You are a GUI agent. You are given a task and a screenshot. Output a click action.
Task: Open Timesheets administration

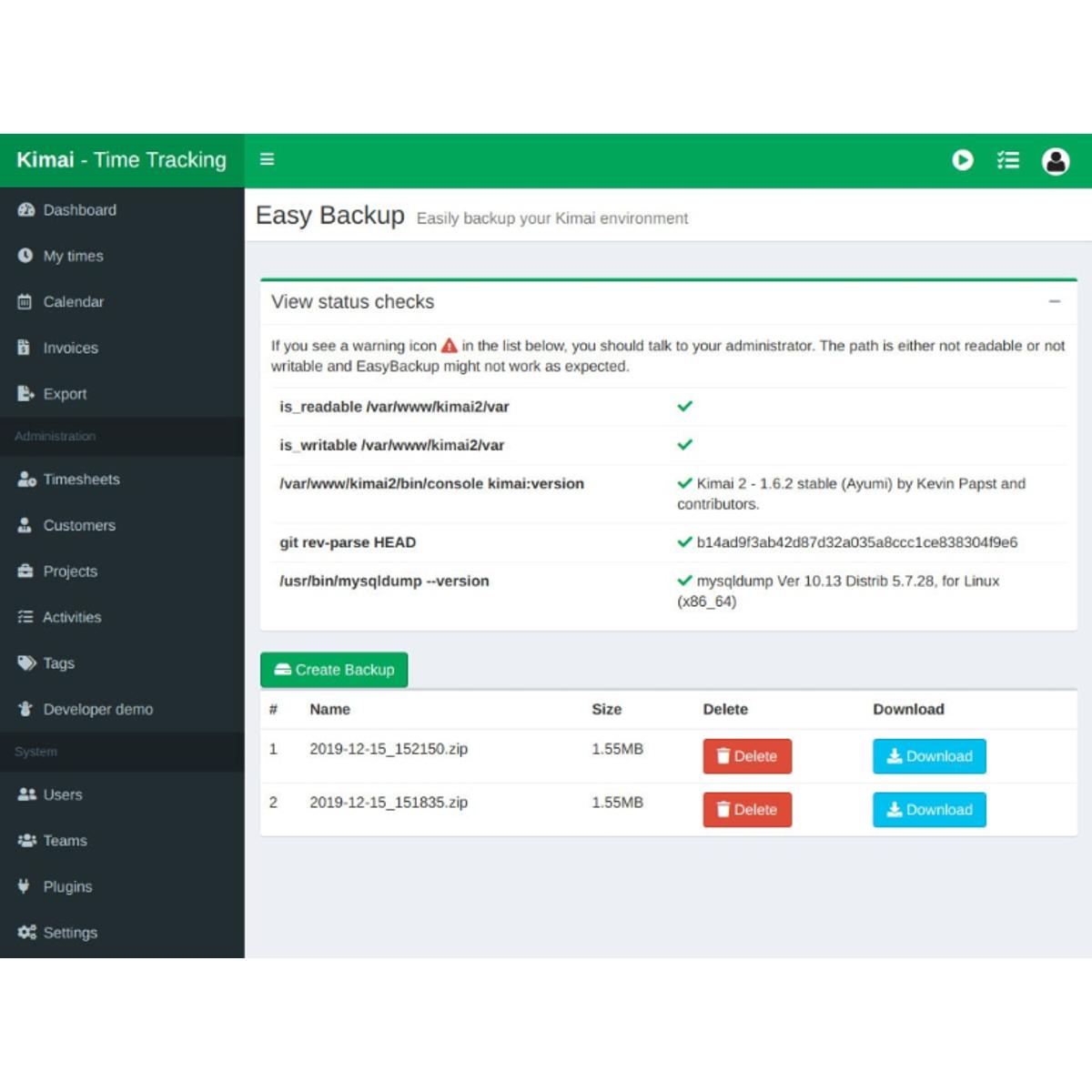pyautogui.click(x=122, y=480)
